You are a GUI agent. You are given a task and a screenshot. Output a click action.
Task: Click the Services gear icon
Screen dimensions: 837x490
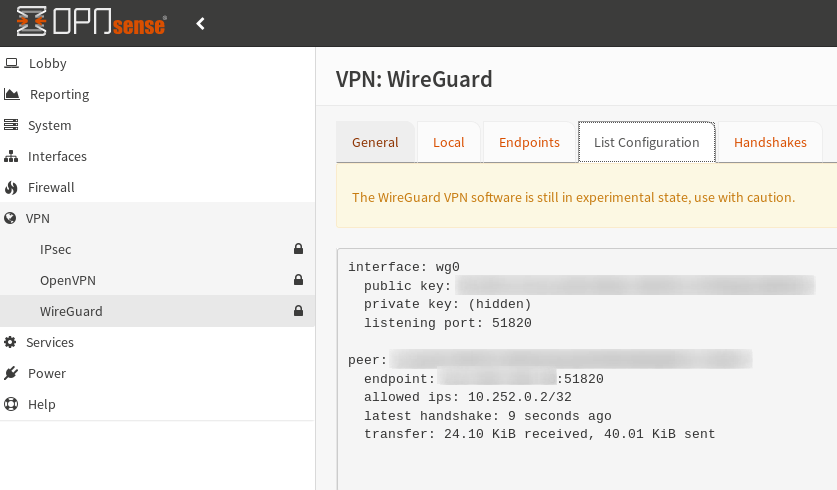click(x=11, y=342)
